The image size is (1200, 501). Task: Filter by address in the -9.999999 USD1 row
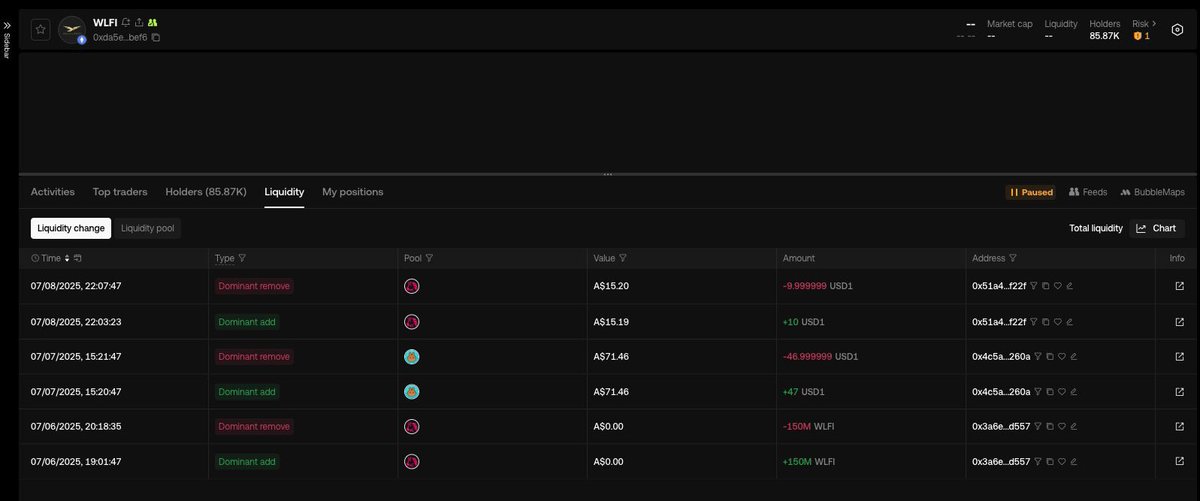pyautogui.click(x=1034, y=286)
